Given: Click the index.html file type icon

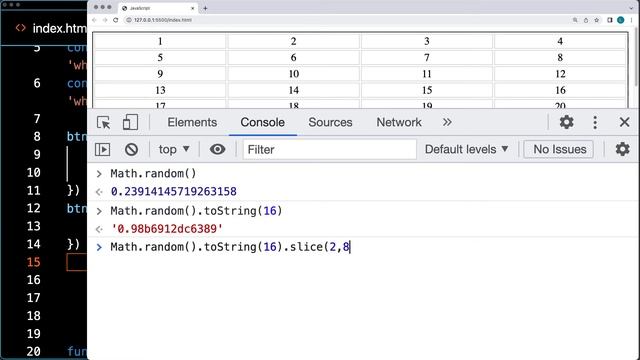Looking at the screenshot, I should (x=21, y=28).
